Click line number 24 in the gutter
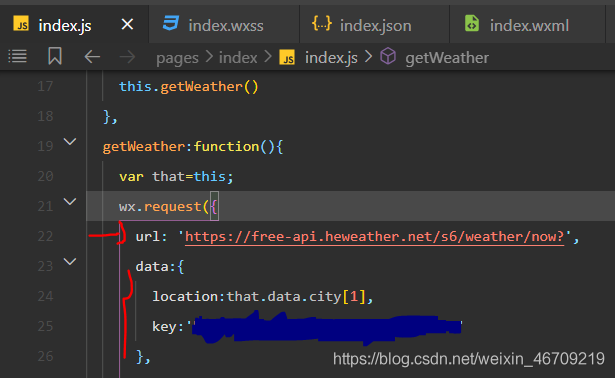The height and width of the screenshot is (378, 615). [45, 296]
